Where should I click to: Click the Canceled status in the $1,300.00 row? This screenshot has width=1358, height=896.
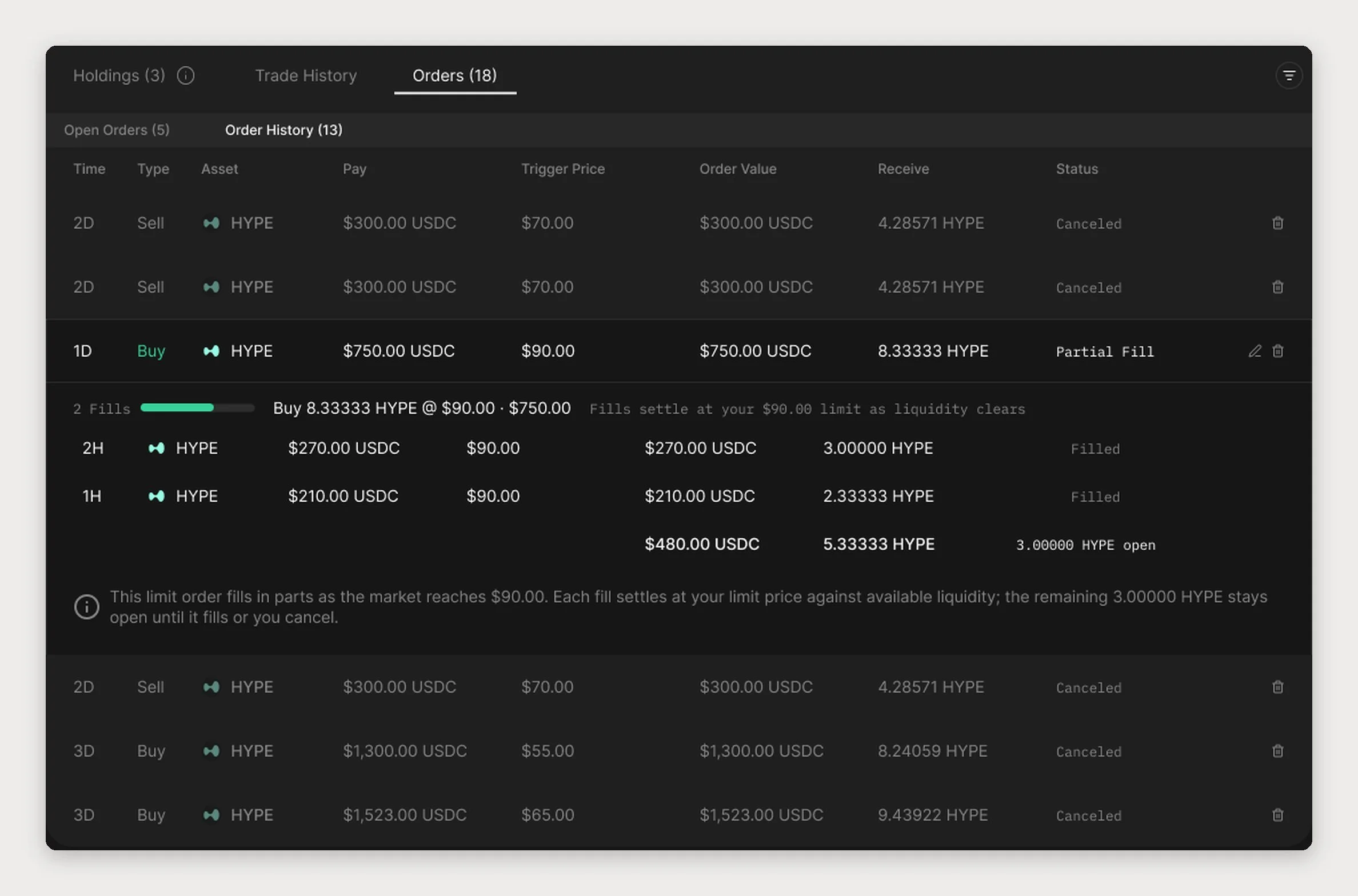[1089, 752]
